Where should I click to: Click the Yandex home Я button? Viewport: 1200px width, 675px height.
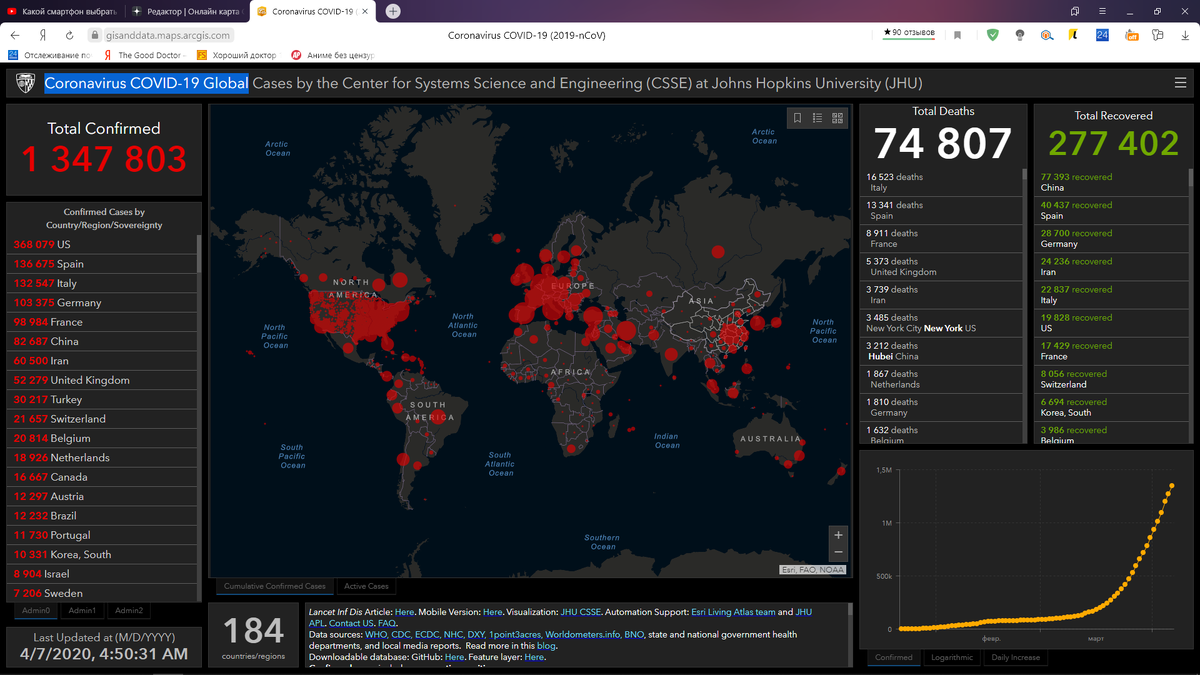(42, 35)
